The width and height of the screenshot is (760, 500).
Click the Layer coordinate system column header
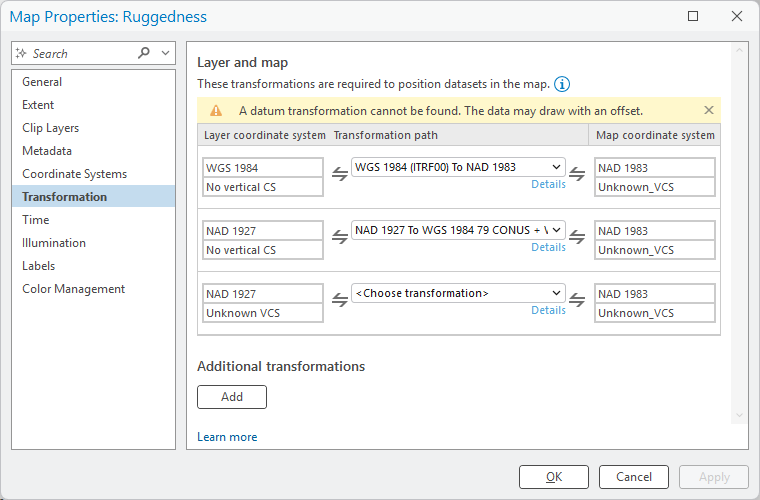click(265, 135)
